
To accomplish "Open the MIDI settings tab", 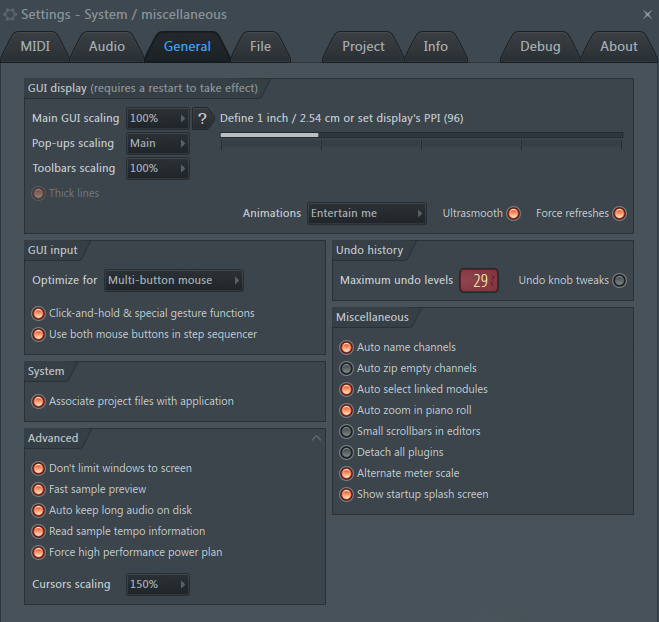I will coord(37,46).
